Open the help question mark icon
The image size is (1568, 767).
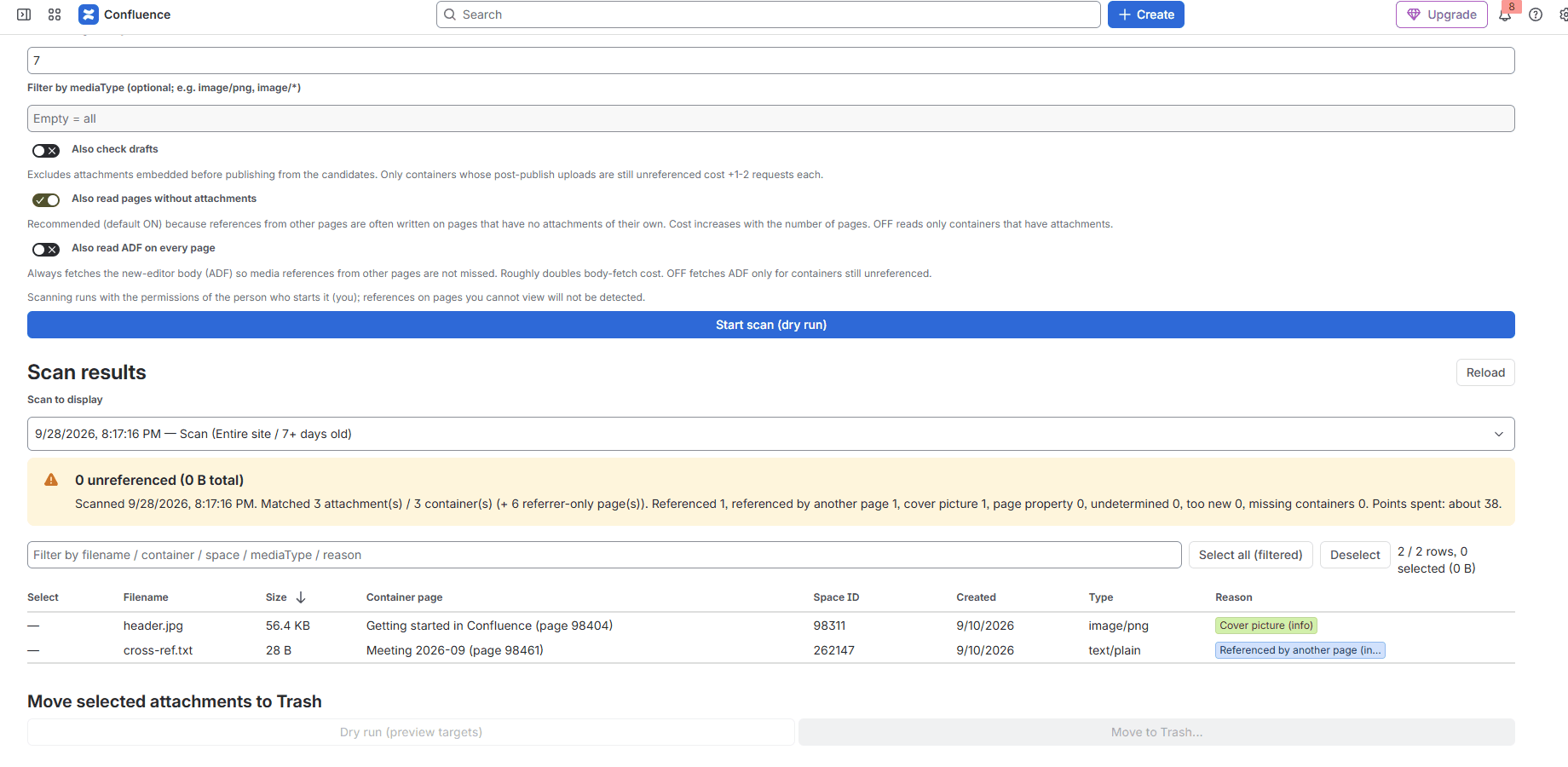1536,14
